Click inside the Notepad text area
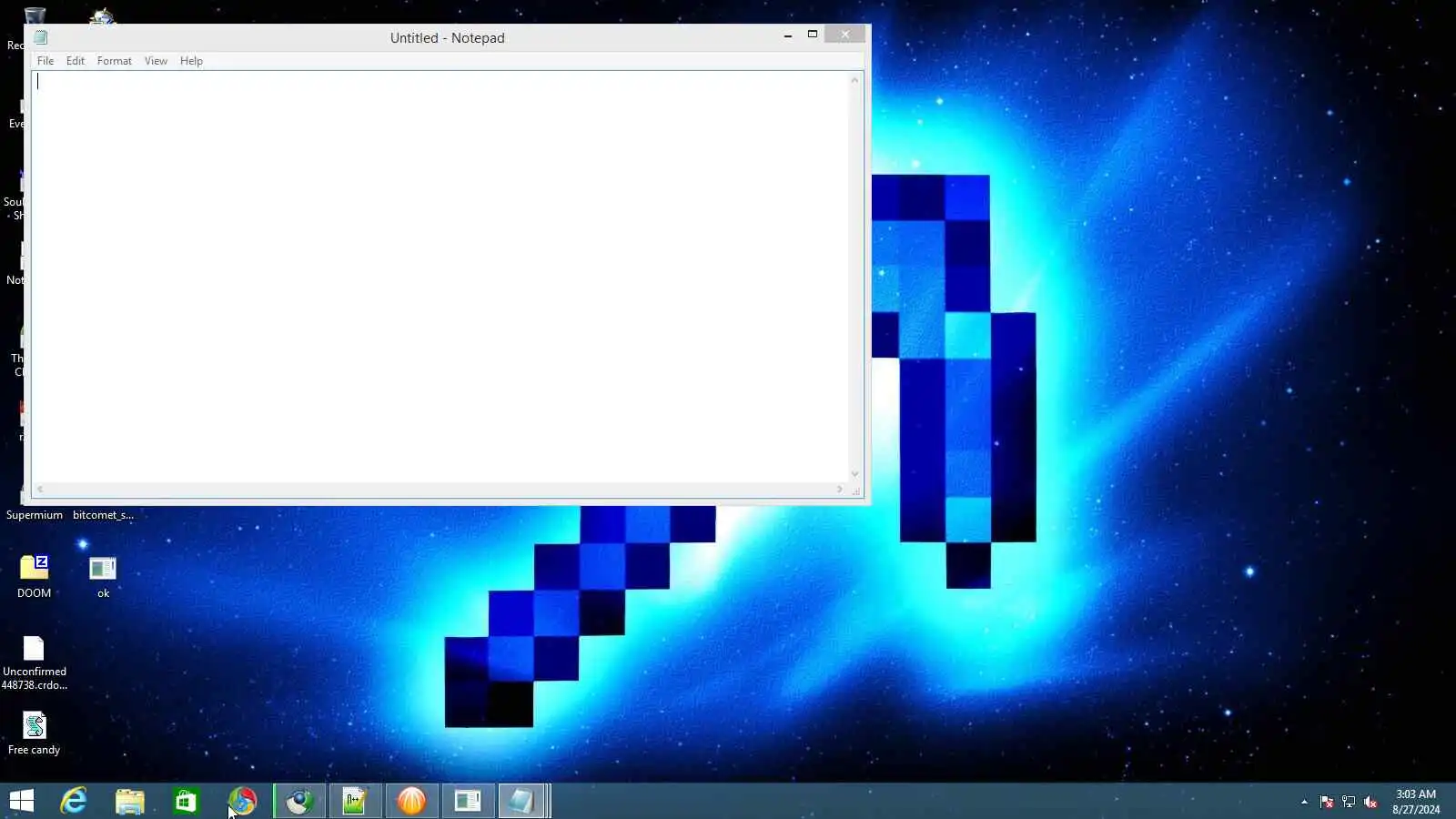 pyautogui.click(x=440, y=277)
